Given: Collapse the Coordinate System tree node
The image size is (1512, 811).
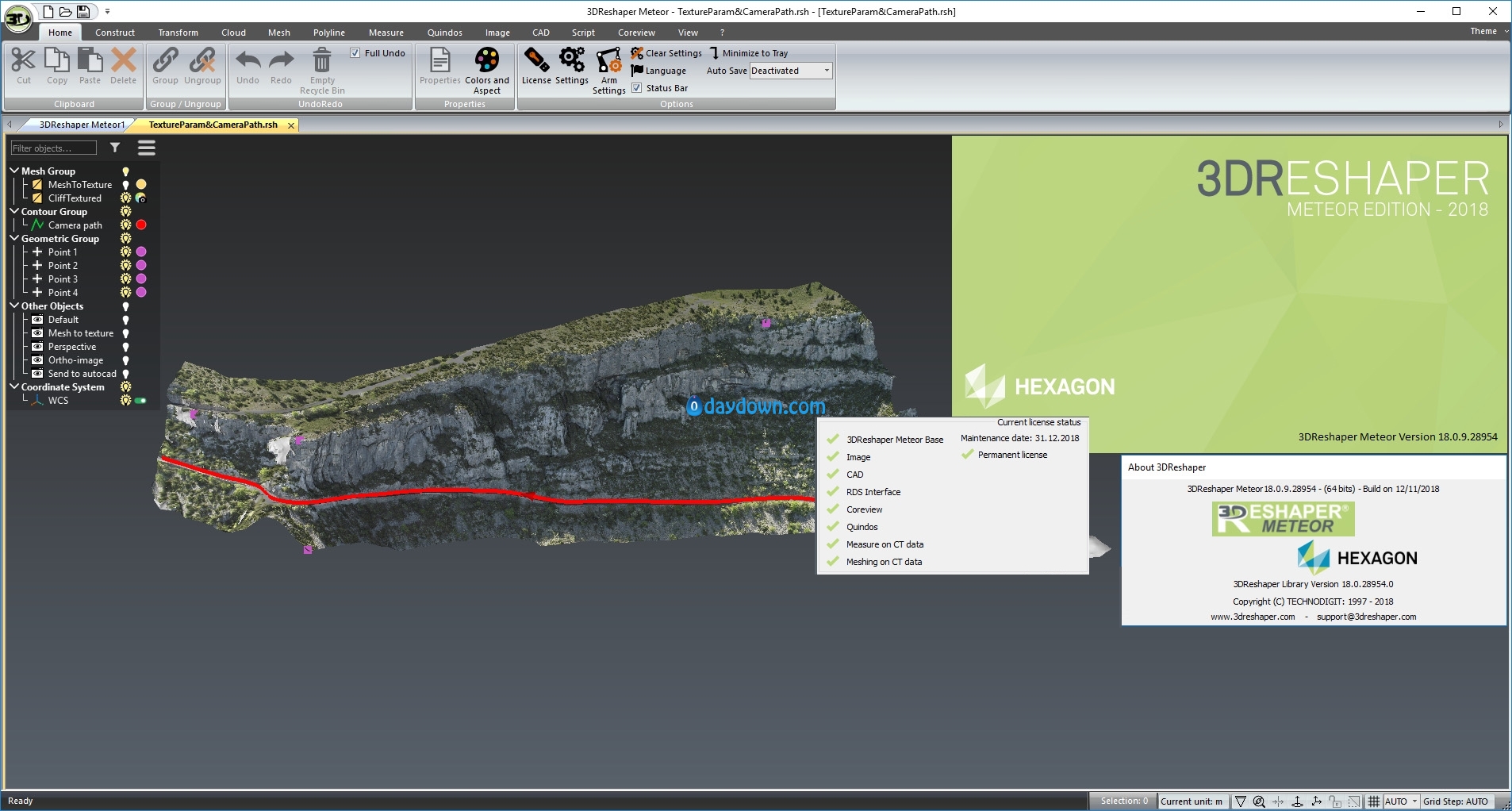Looking at the screenshot, I should 14,386.
